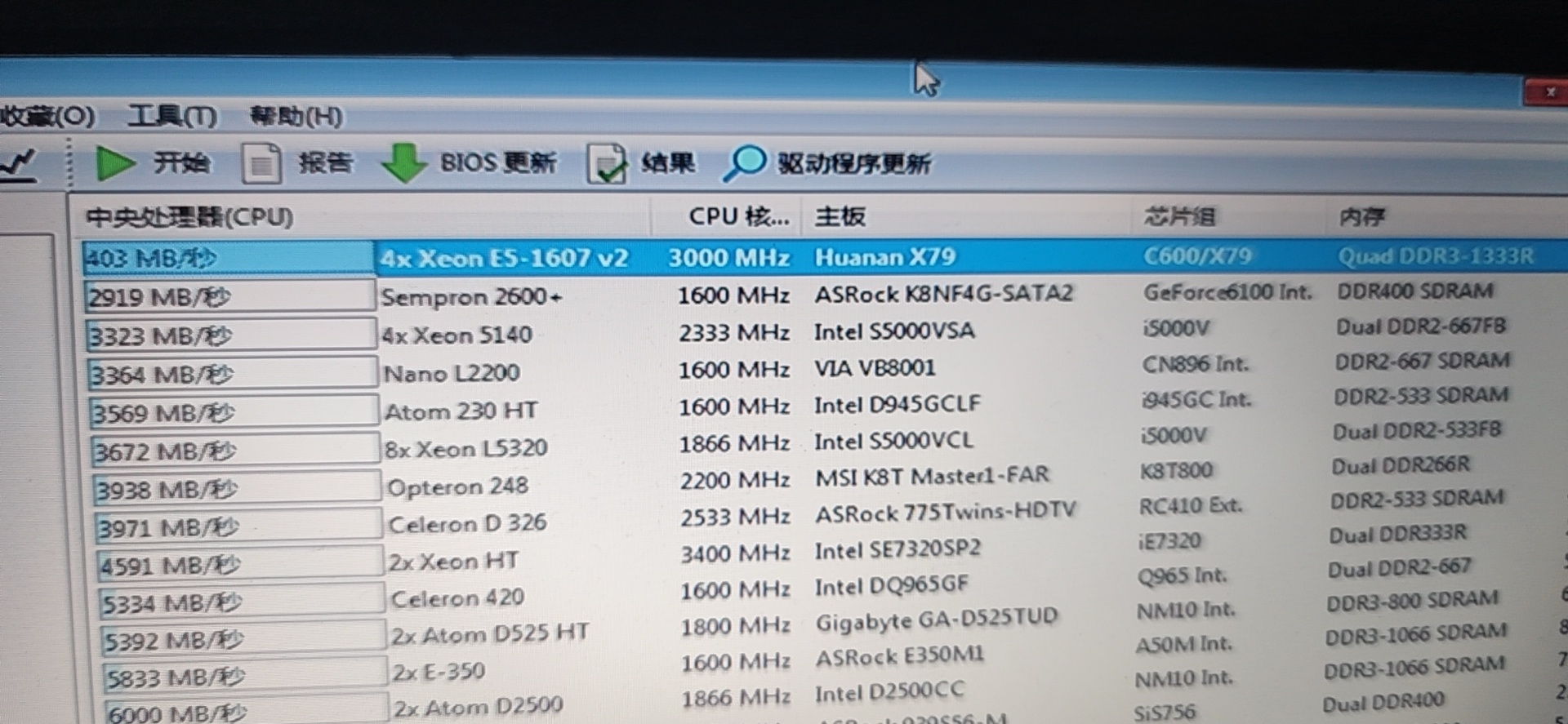
Task: Click the 3938 MB/秒 result bar
Action: point(238,489)
